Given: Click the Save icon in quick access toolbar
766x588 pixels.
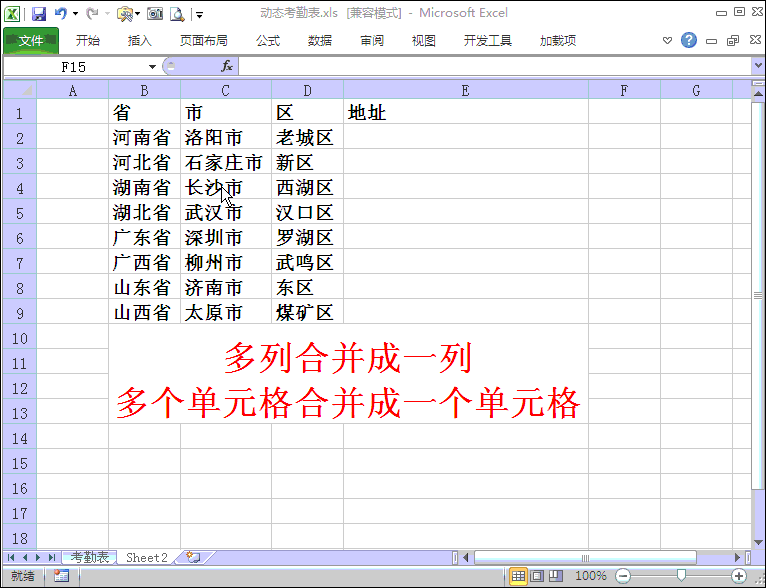Looking at the screenshot, I should (39, 14).
